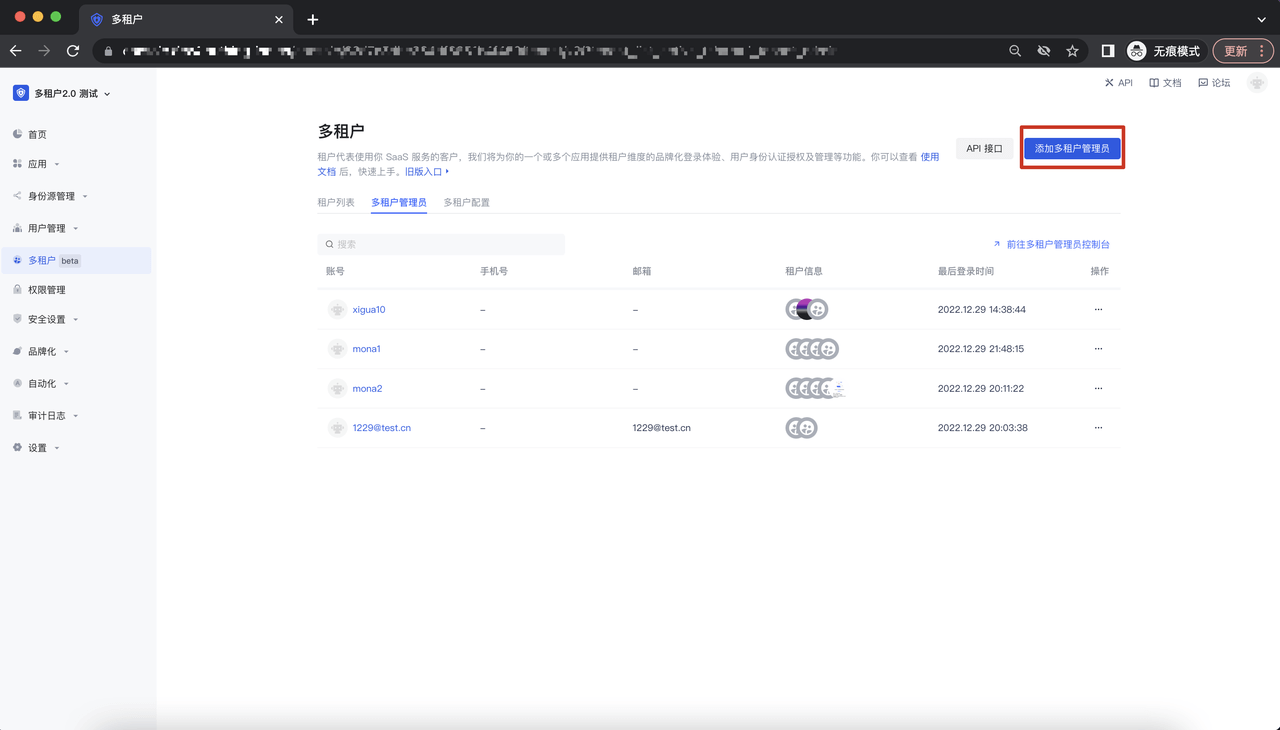This screenshot has height=730, width=1280.
Task: Click the API 接口 button
Action: [x=984, y=148]
